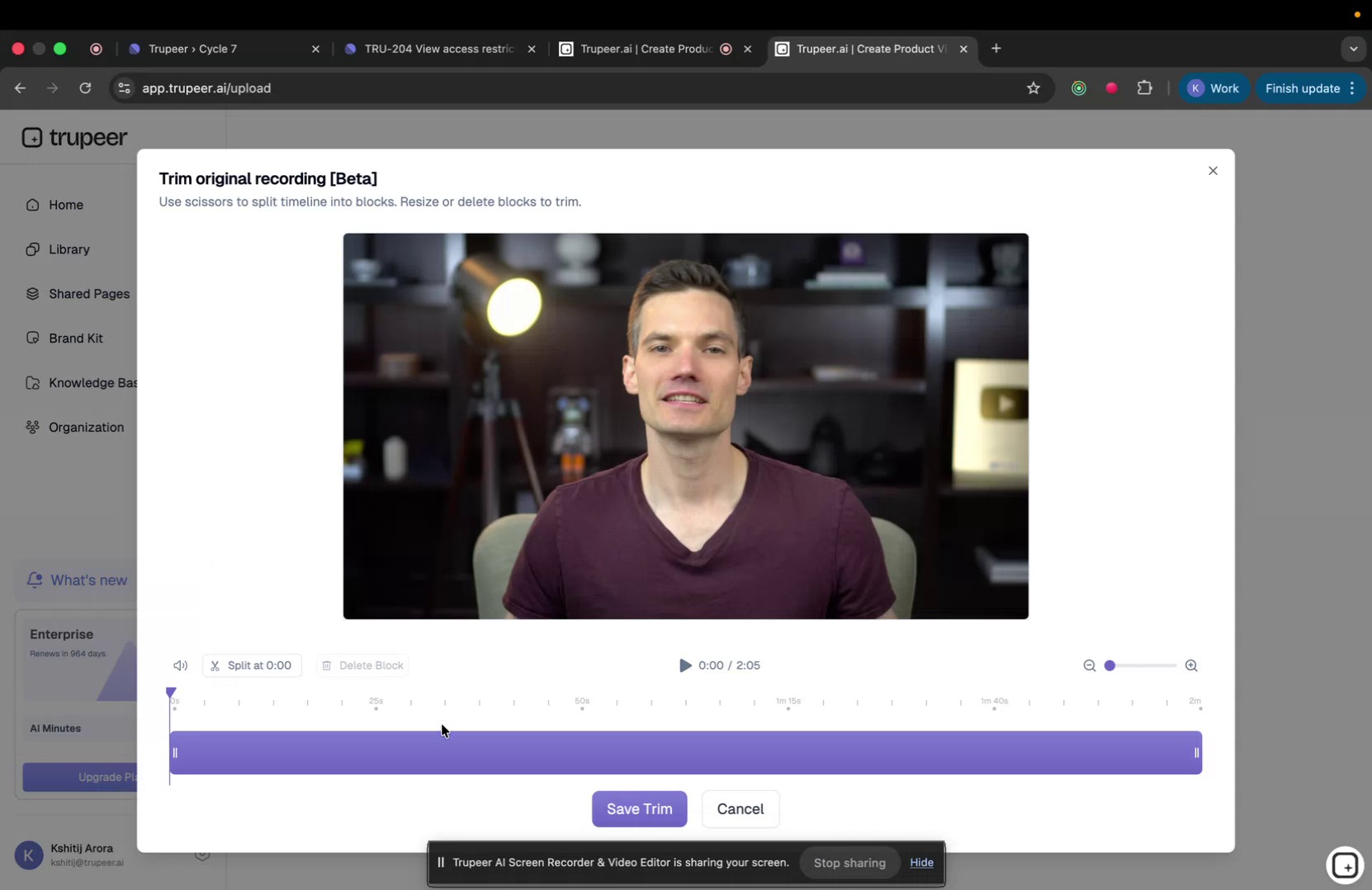Select the Brand Kit icon
1372x890 pixels.
pyautogui.click(x=31, y=338)
